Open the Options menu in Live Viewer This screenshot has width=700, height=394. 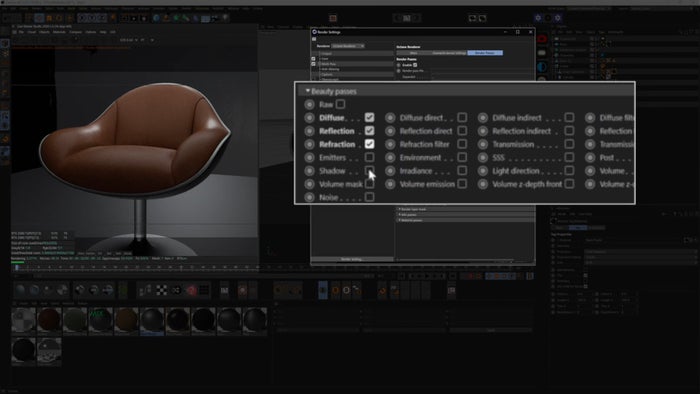click(91, 32)
